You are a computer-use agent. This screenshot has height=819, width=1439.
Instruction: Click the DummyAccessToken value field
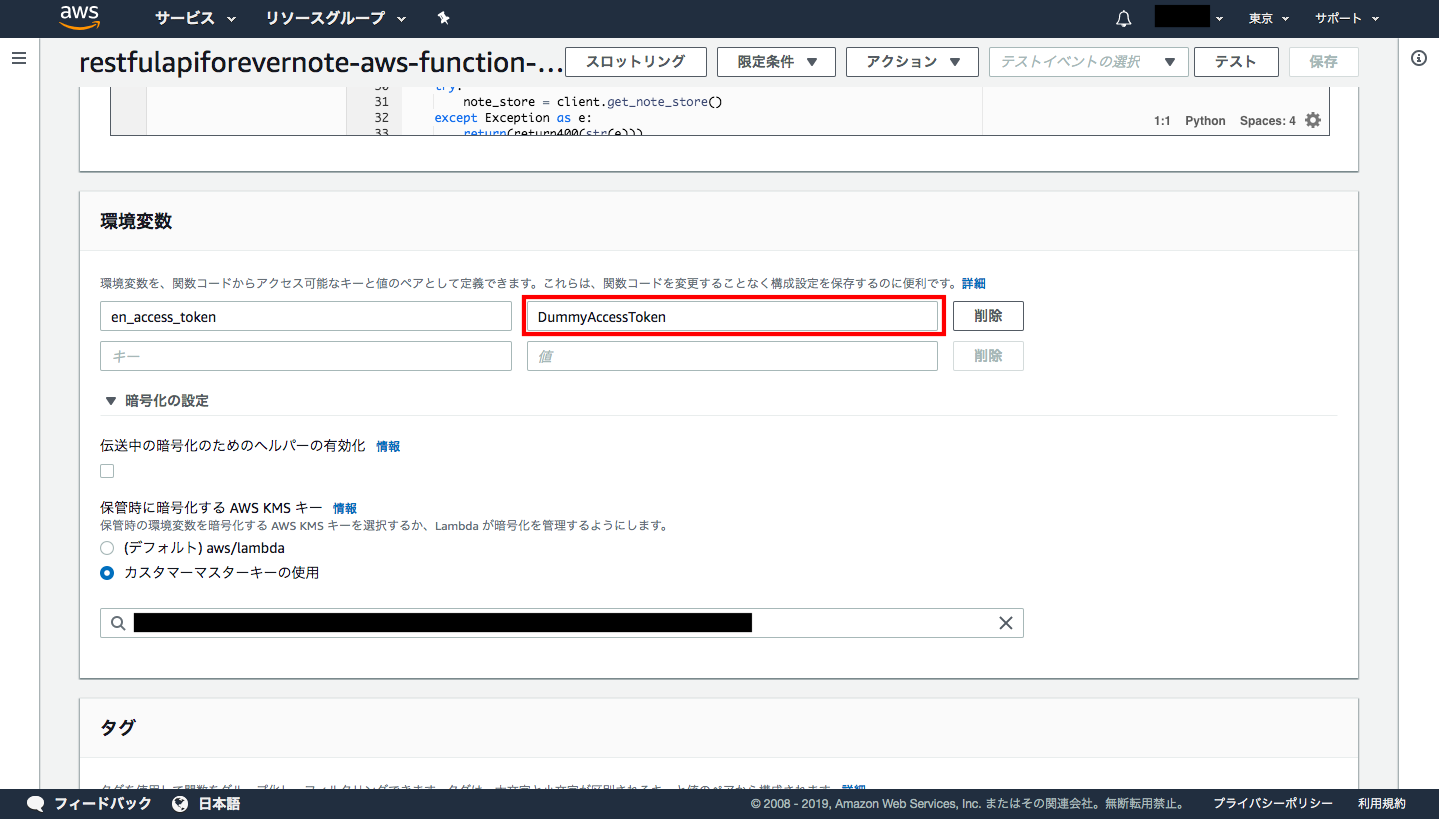coord(732,316)
